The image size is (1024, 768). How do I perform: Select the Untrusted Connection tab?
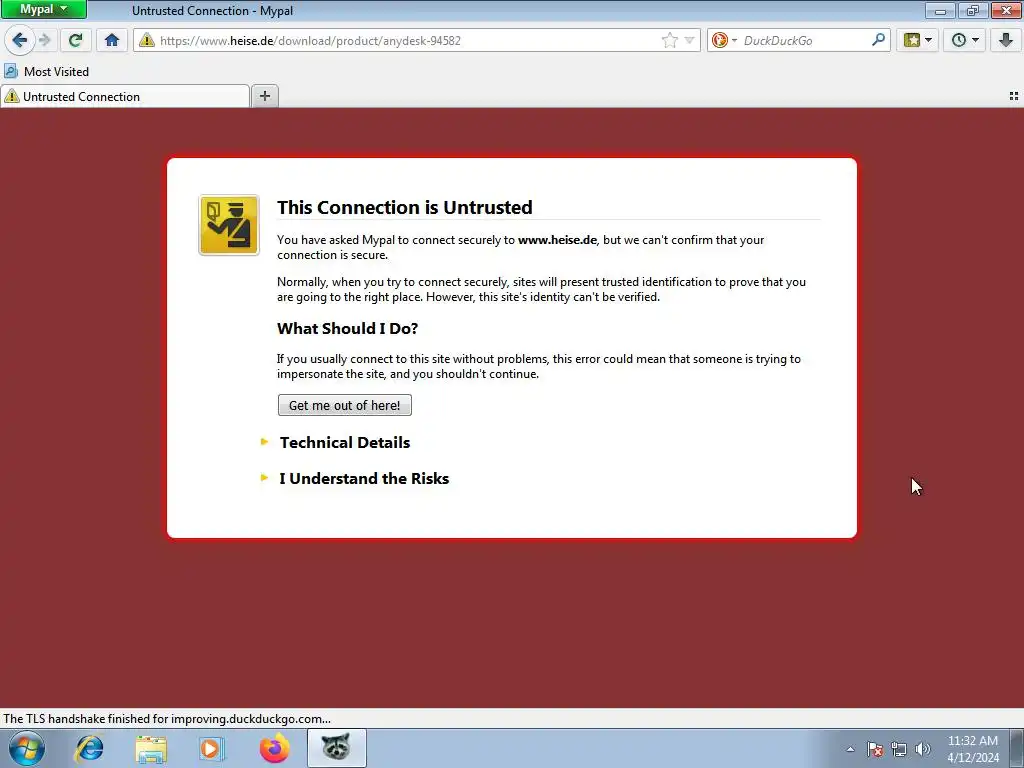pyautogui.click(x=125, y=97)
